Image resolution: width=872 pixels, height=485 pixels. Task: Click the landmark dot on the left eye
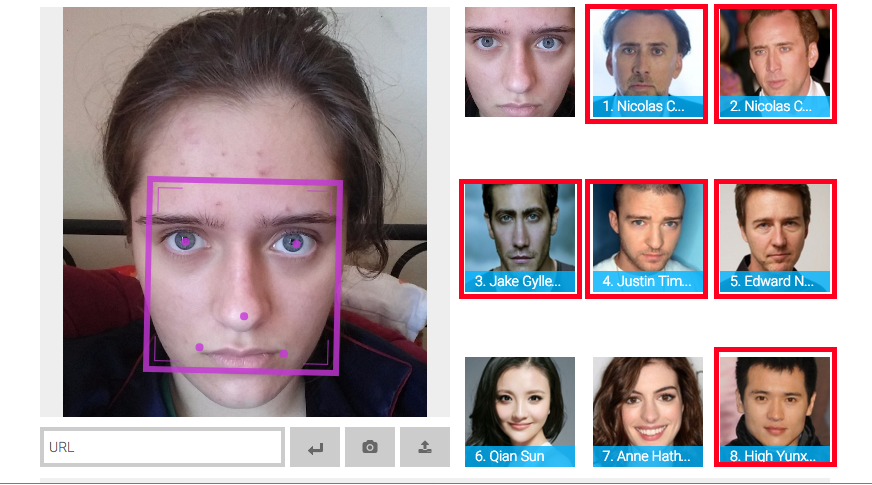tap(184, 241)
